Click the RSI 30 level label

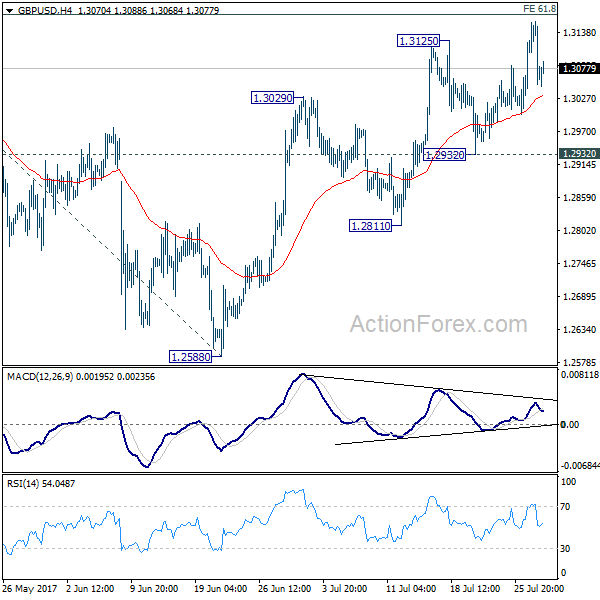[565, 549]
